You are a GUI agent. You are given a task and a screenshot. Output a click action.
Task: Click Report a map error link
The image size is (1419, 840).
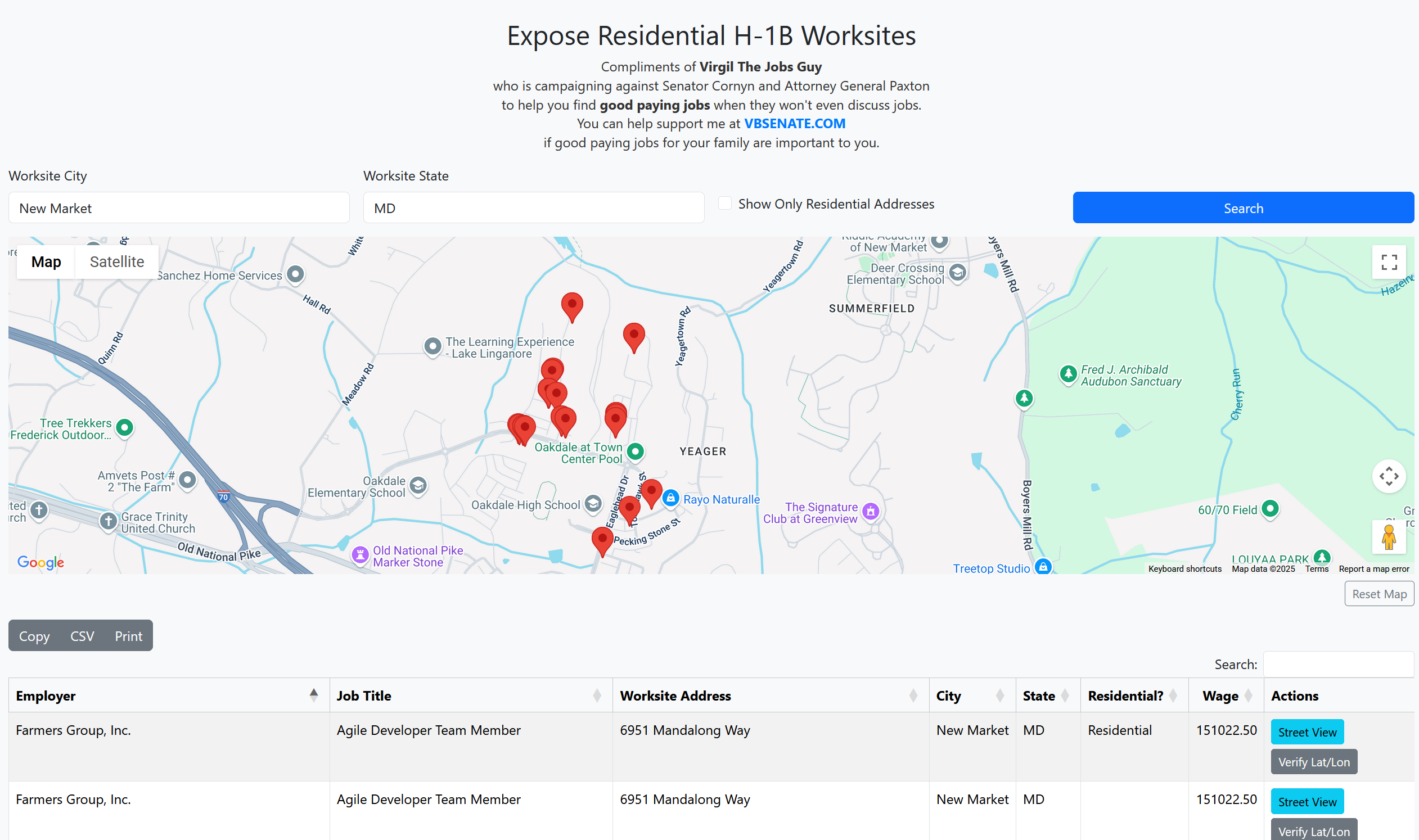click(x=1373, y=569)
